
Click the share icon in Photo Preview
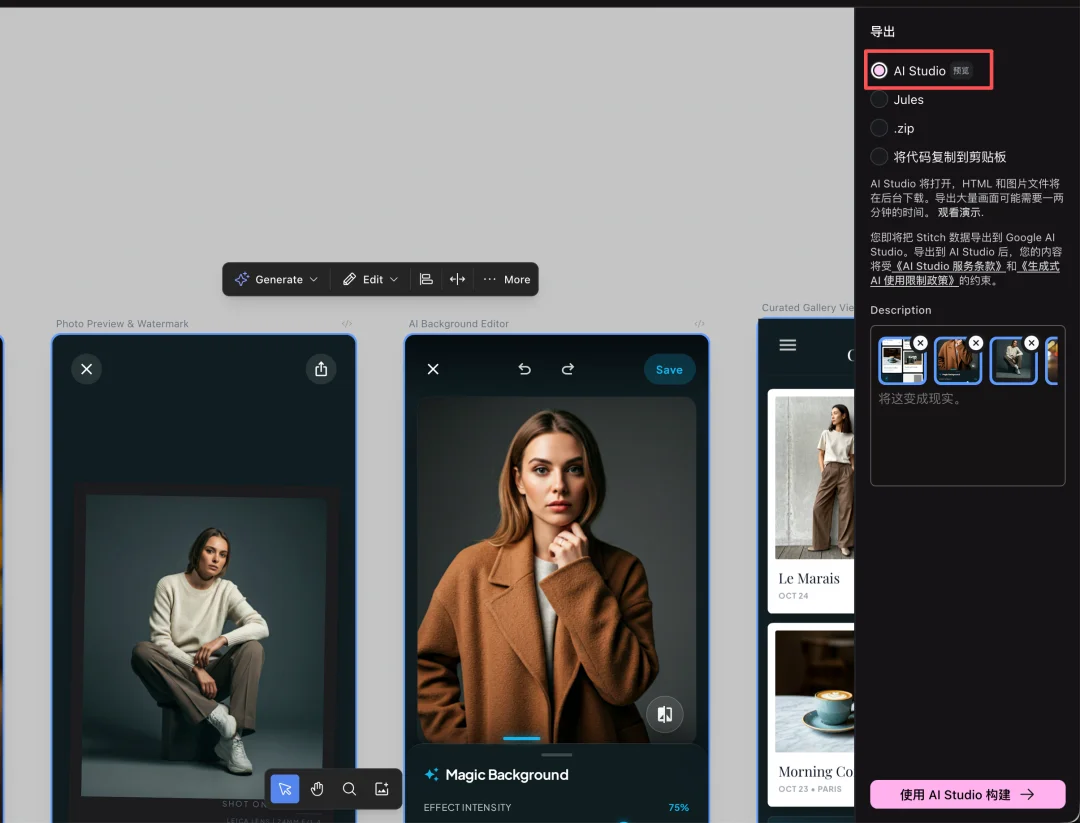[321, 369]
